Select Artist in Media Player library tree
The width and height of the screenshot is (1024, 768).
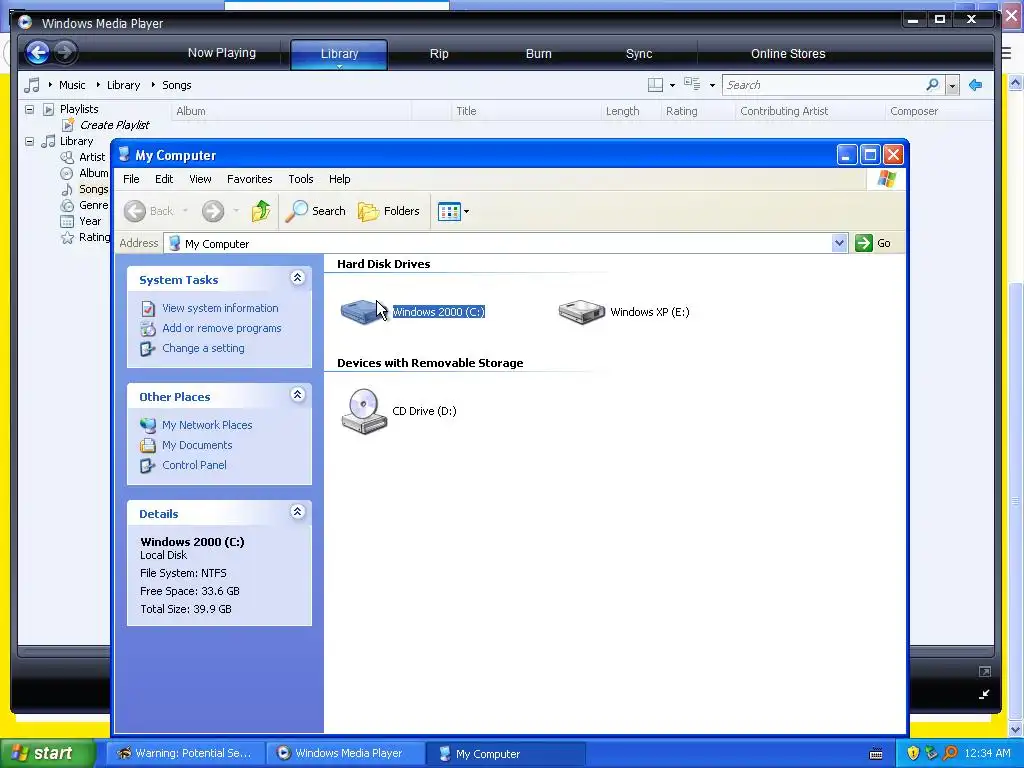[92, 157]
